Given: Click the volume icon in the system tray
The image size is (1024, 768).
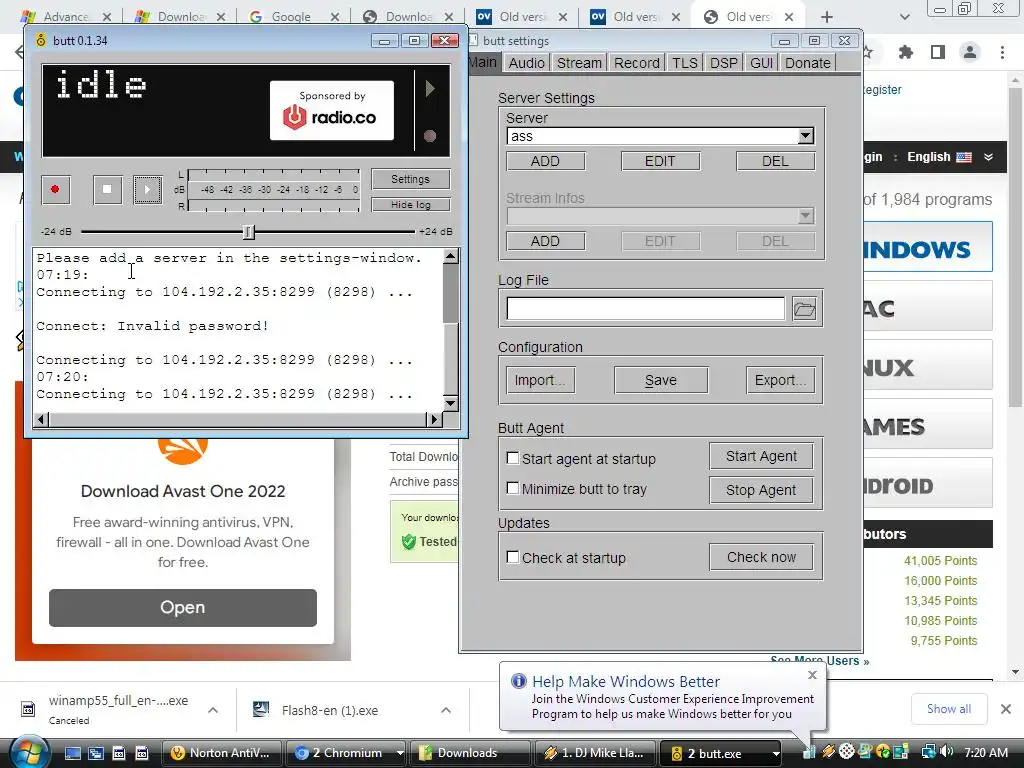Looking at the screenshot, I should pyautogui.click(x=946, y=752).
